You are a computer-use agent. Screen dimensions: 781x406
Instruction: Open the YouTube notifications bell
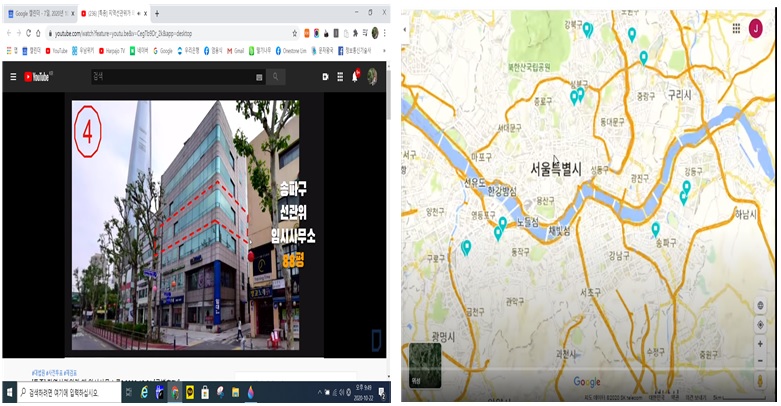[355, 76]
